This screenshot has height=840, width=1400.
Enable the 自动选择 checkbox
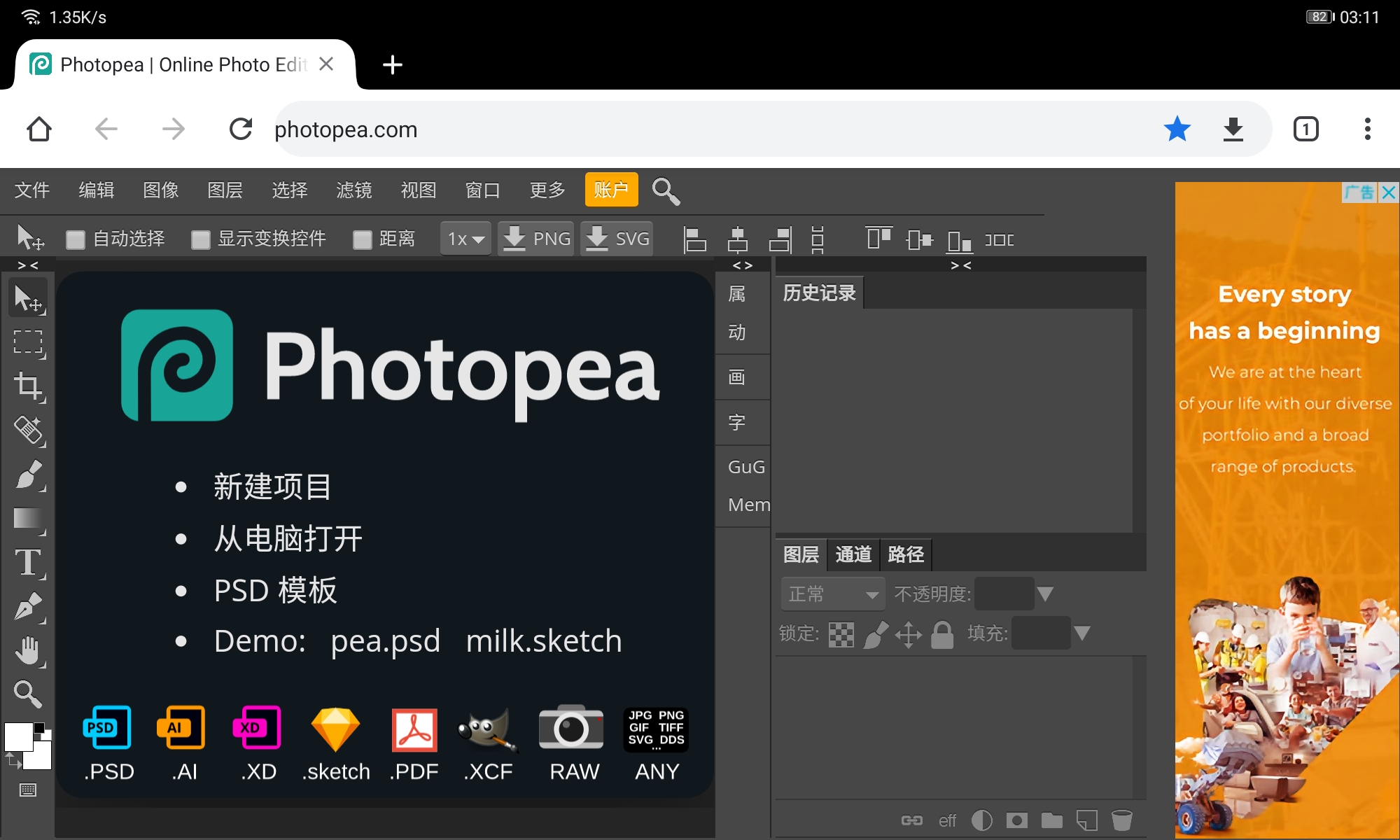pyautogui.click(x=75, y=239)
